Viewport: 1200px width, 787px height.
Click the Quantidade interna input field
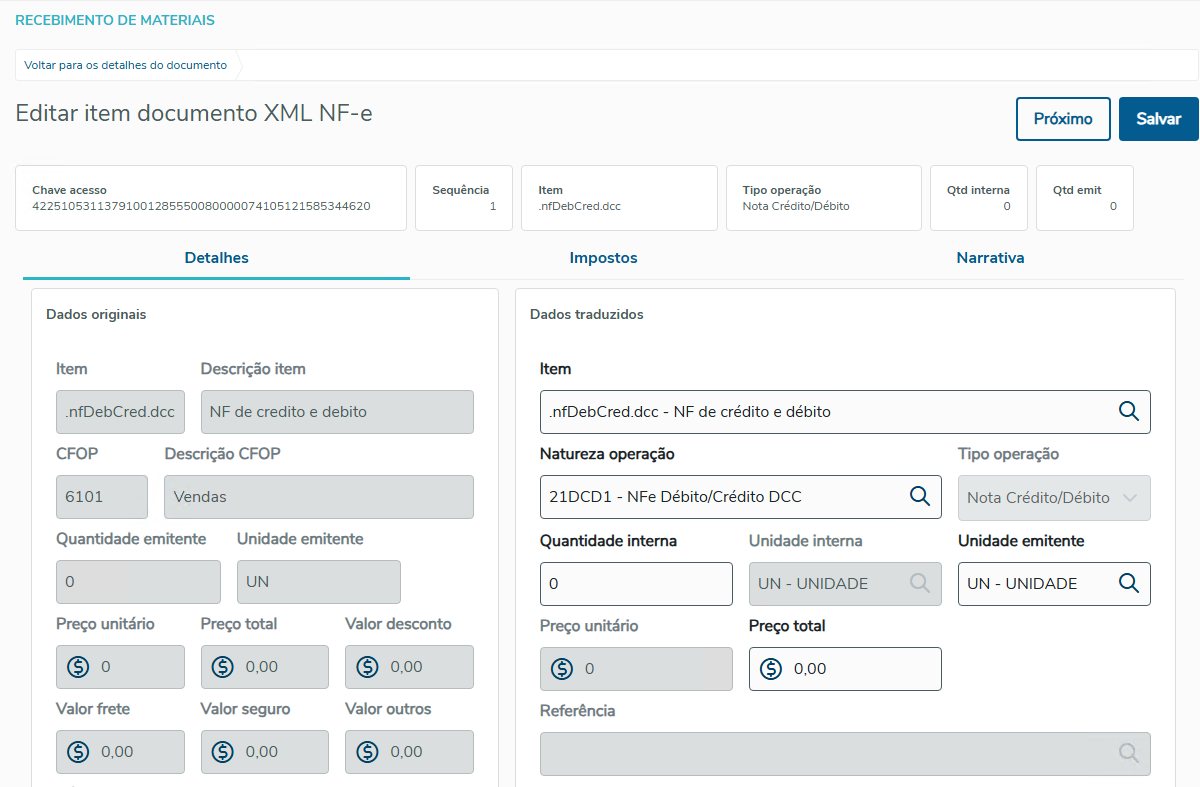(636, 584)
